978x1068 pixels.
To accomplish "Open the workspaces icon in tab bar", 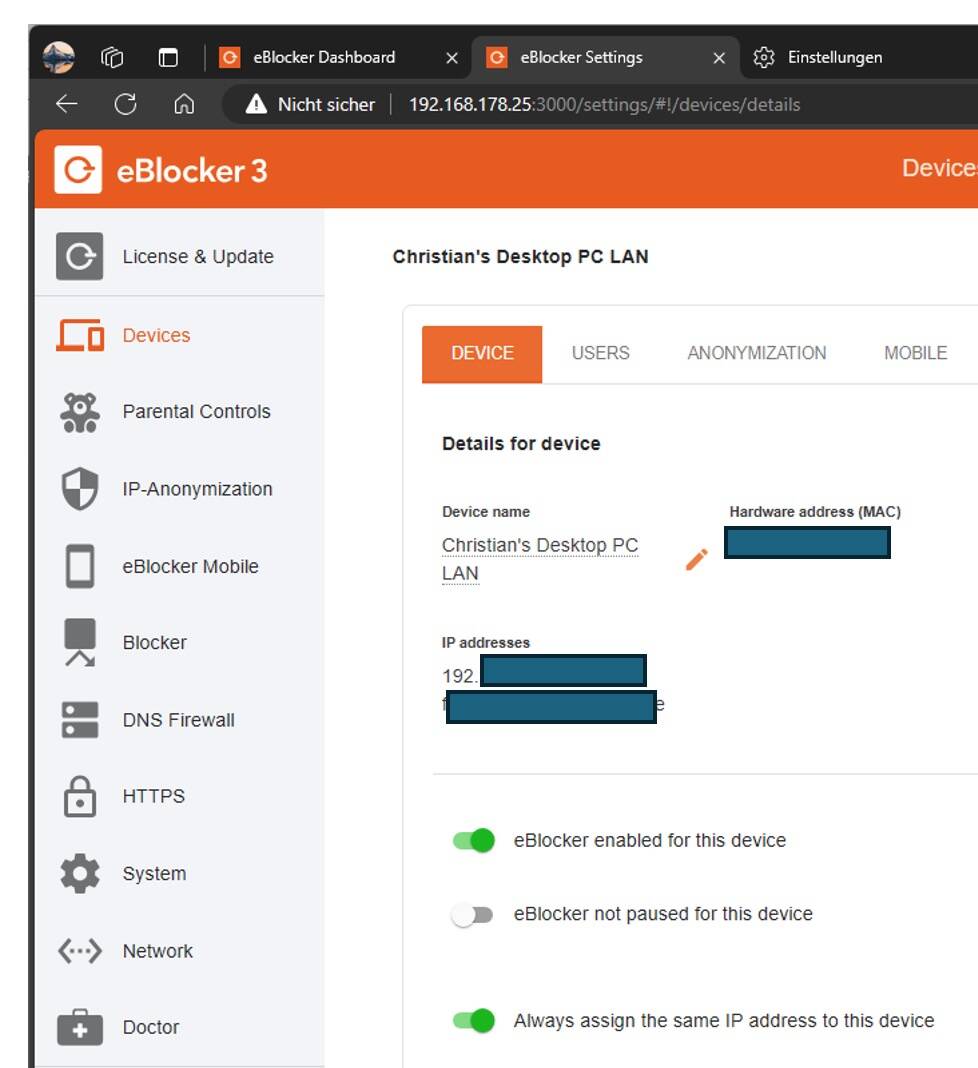I will pos(112,57).
